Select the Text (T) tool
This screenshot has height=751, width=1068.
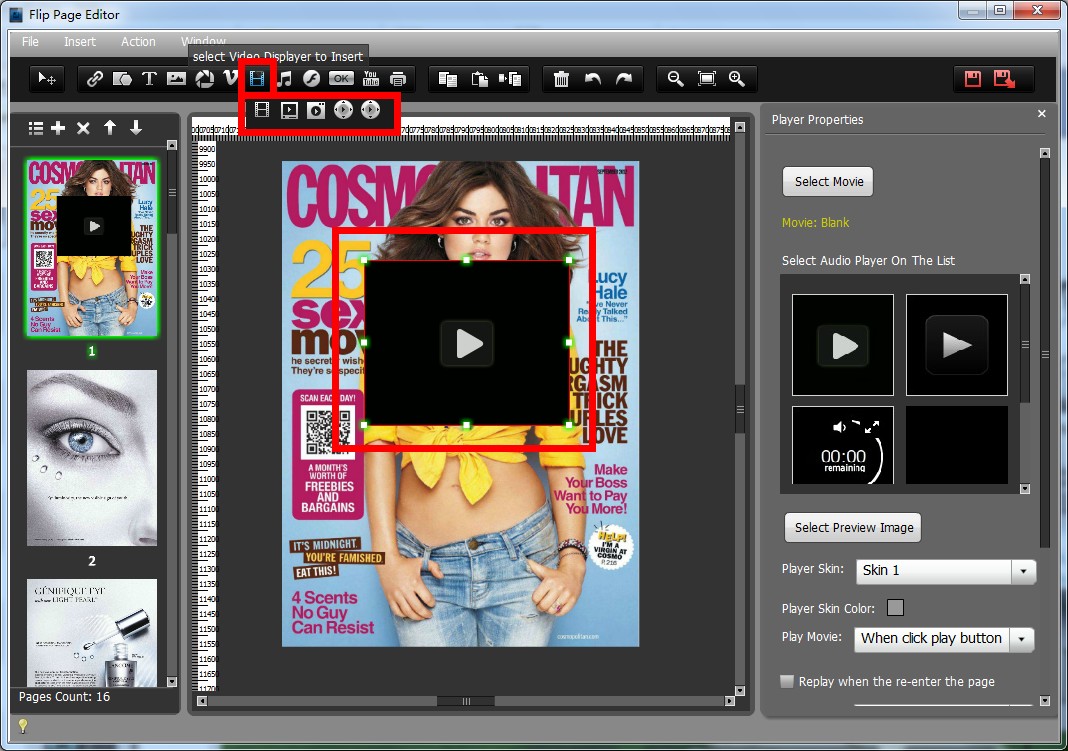[x=148, y=79]
